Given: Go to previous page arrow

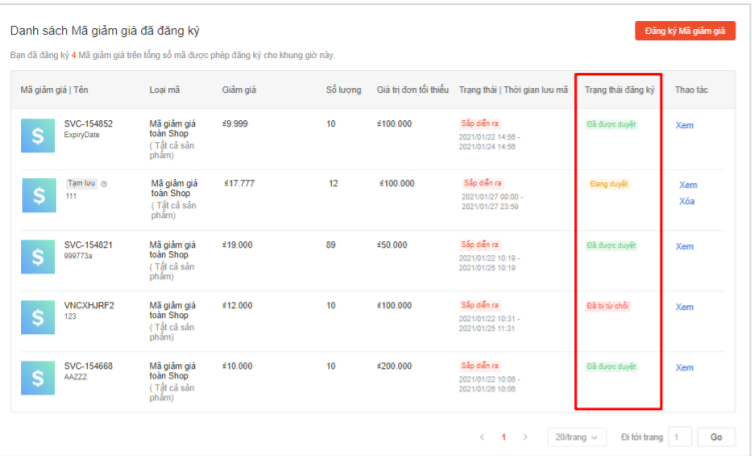Looking at the screenshot, I should coord(482,437).
